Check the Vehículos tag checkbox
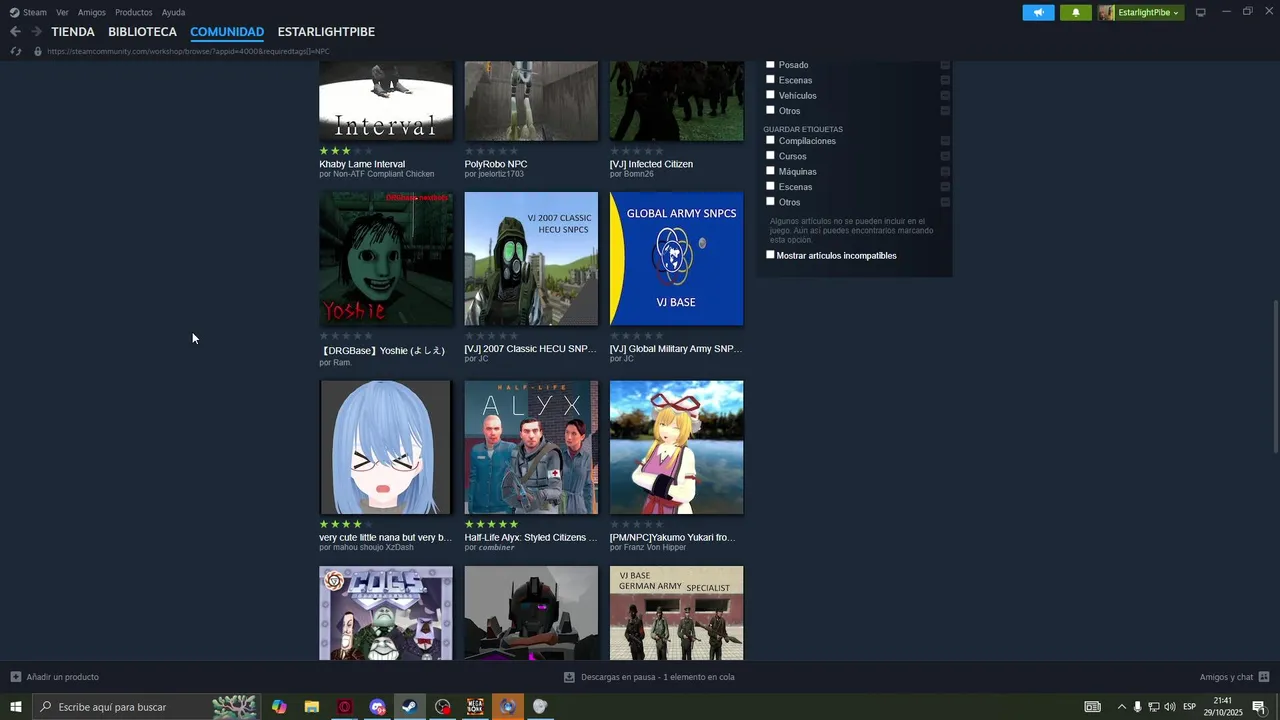This screenshot has width=1280, height=720. (x=770, y=95)
